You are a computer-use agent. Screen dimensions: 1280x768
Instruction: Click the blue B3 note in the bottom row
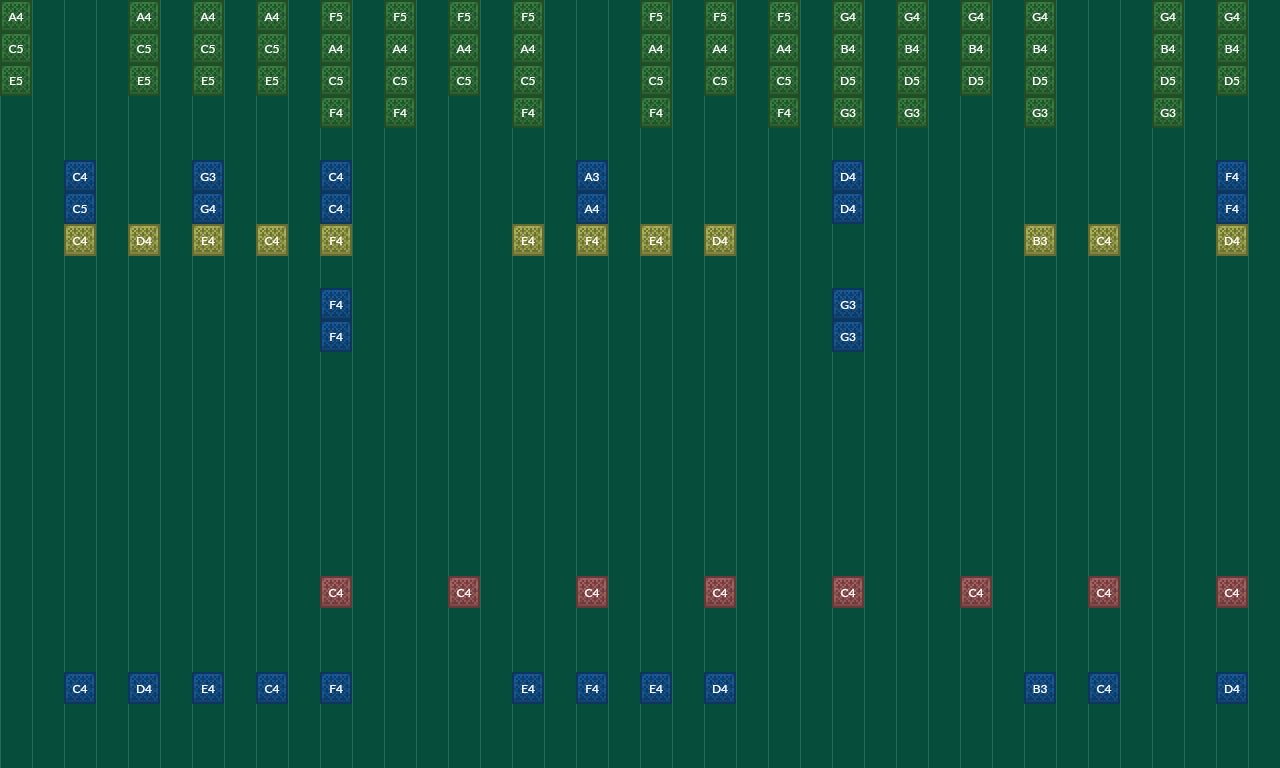pos(1040,688)
